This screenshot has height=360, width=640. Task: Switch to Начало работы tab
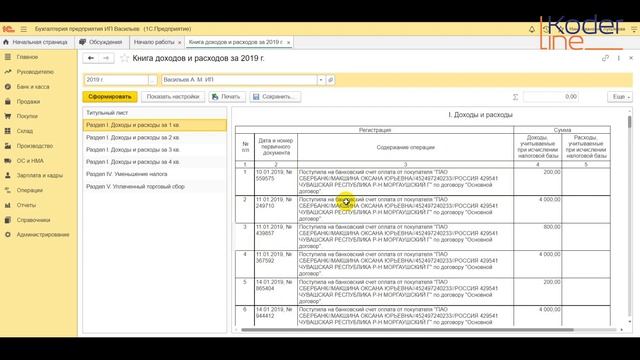tap(154, 42)
